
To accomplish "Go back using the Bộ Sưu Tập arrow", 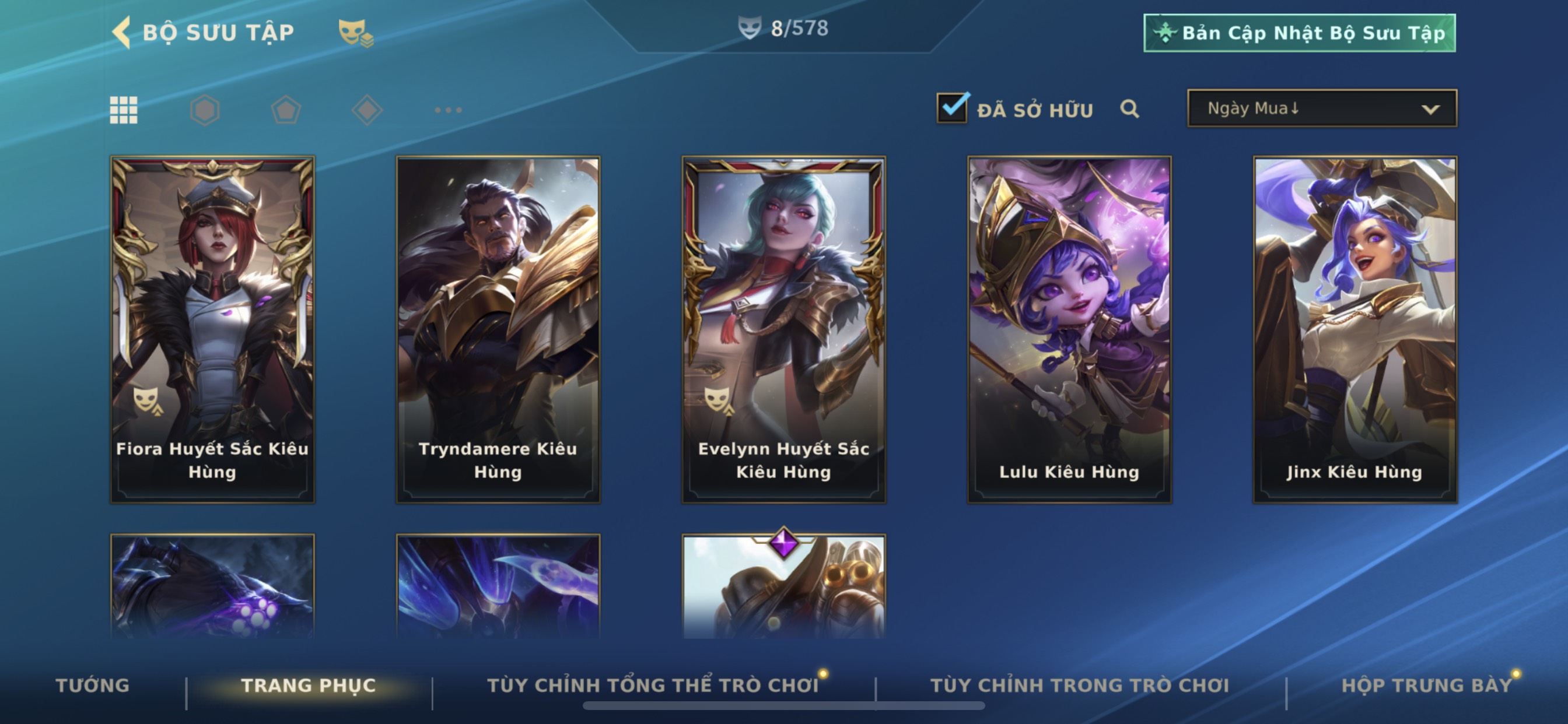I will (x=122, y=31).
